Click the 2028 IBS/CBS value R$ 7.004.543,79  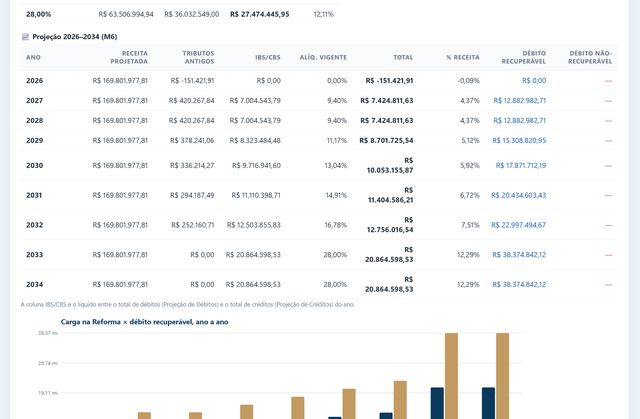[x=255, y=121]
